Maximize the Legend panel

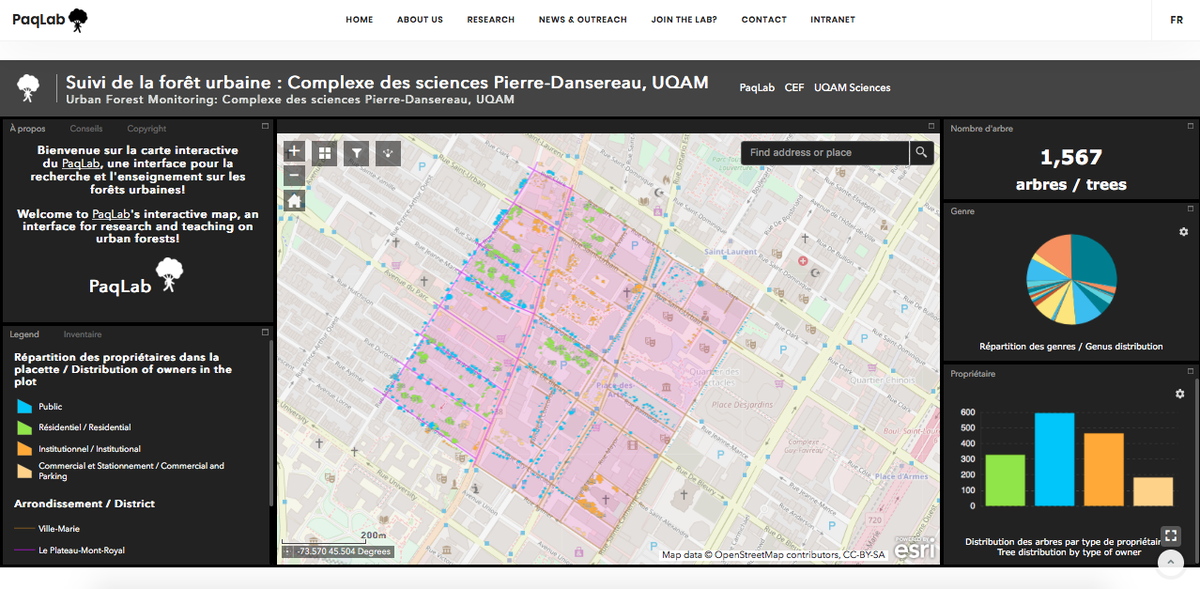(265, 332)
